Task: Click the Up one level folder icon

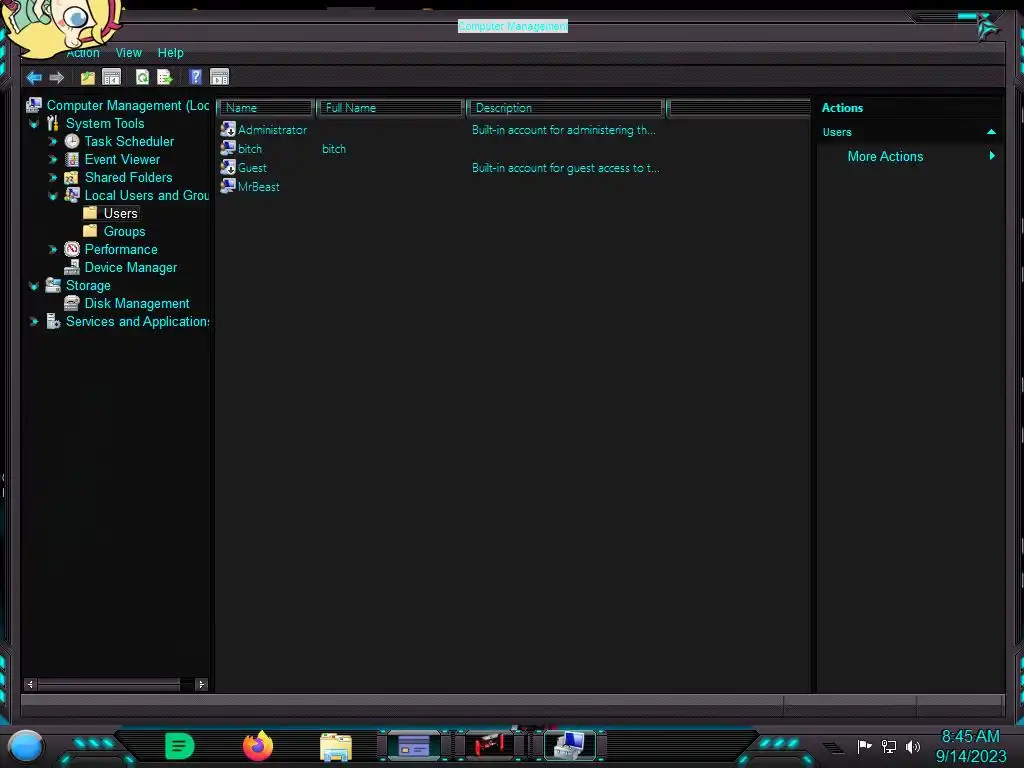Action: tap(88, 78)
